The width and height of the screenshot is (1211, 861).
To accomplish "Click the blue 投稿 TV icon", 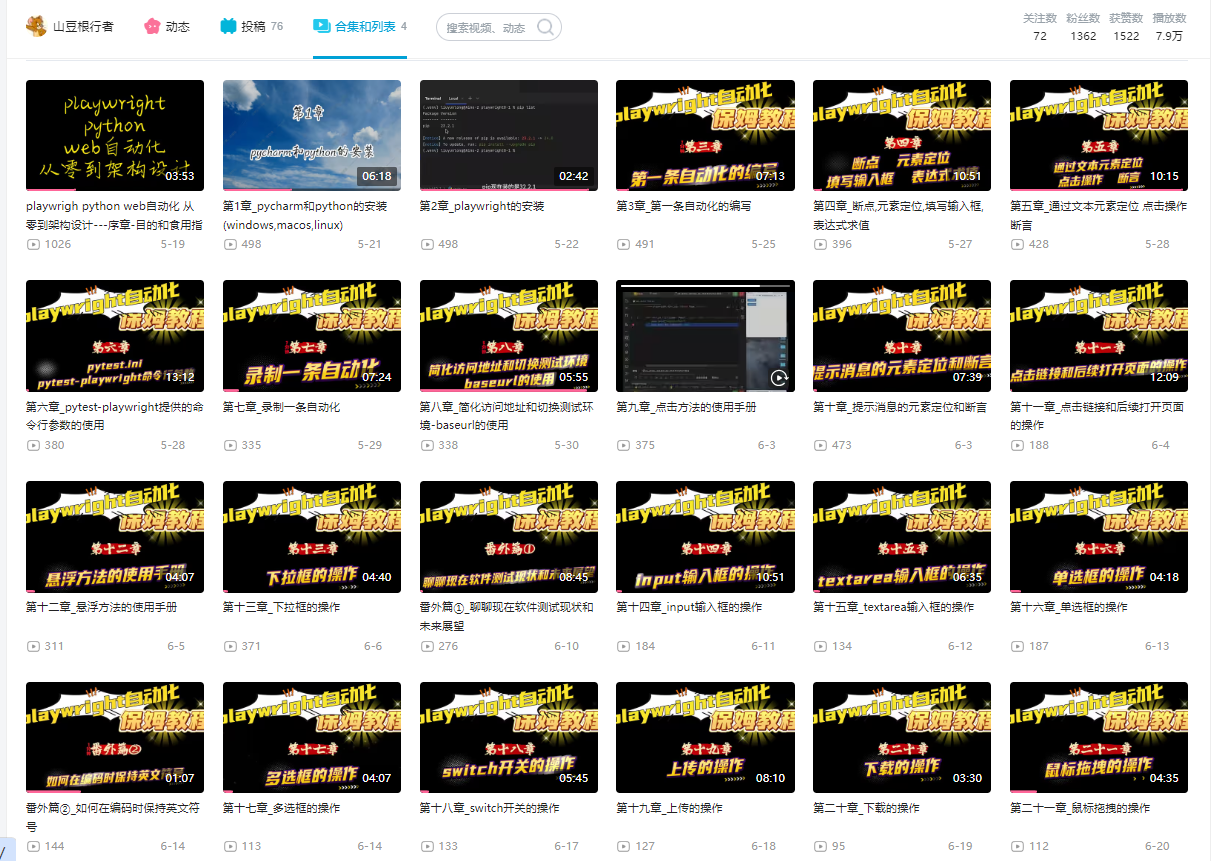I will click(229, 26).
